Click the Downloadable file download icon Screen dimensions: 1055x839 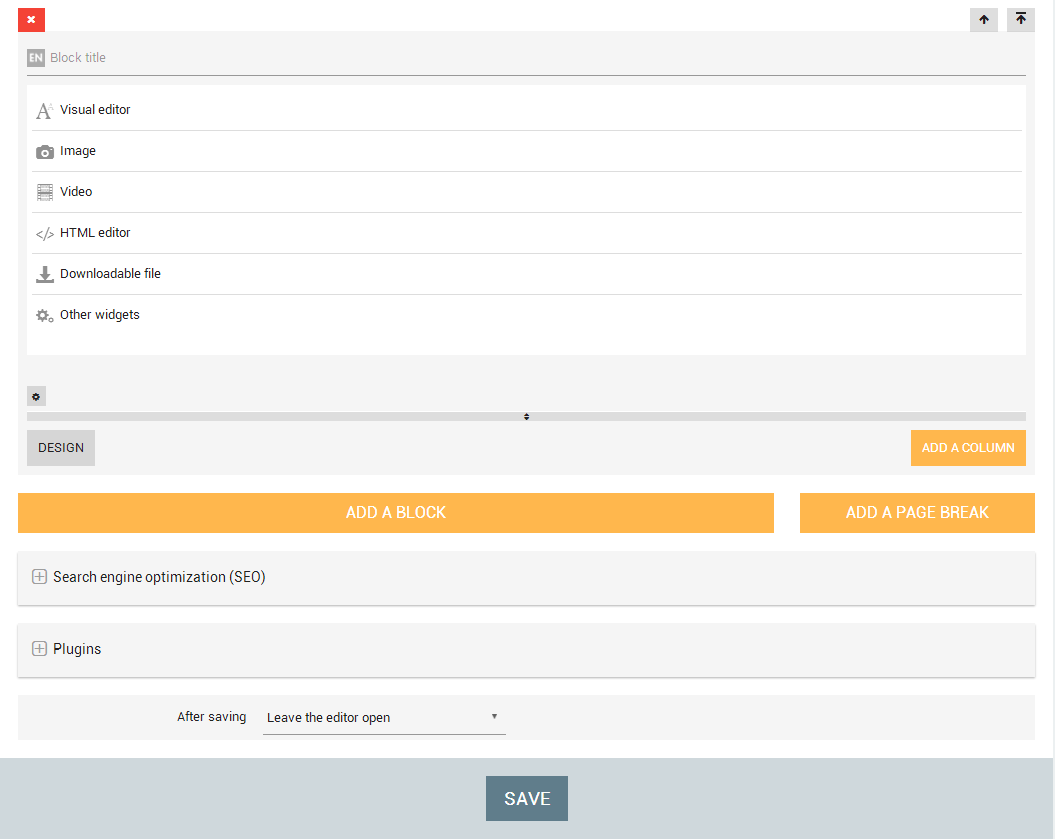tap(45, 274)
